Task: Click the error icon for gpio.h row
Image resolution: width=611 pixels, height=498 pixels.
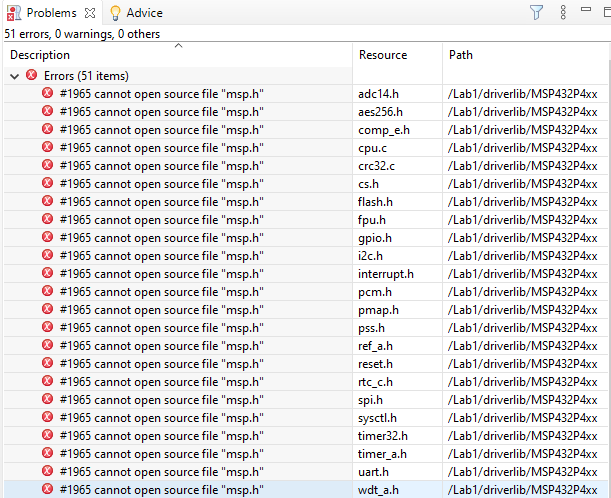Action: click(47, 237)
